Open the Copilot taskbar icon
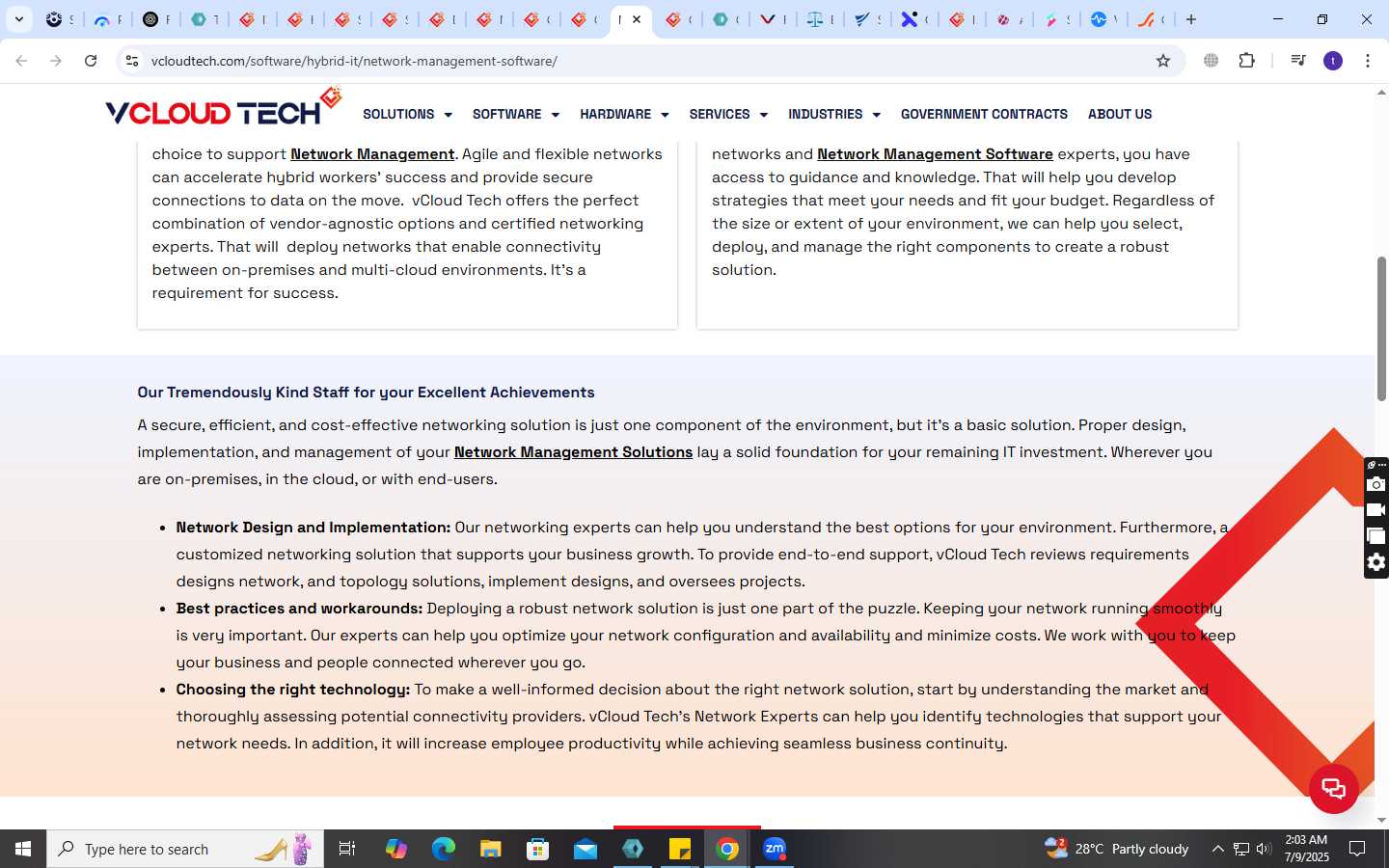 [395, 849]
